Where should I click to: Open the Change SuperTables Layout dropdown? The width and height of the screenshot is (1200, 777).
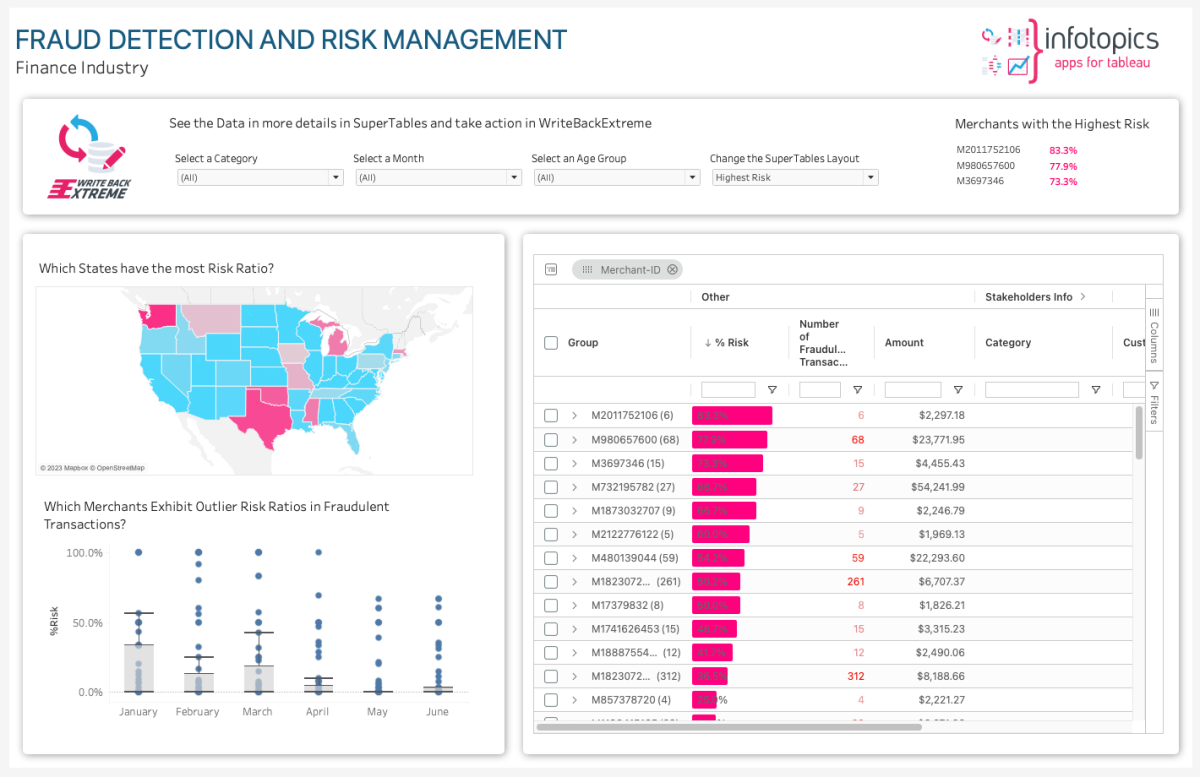point(794,177)
